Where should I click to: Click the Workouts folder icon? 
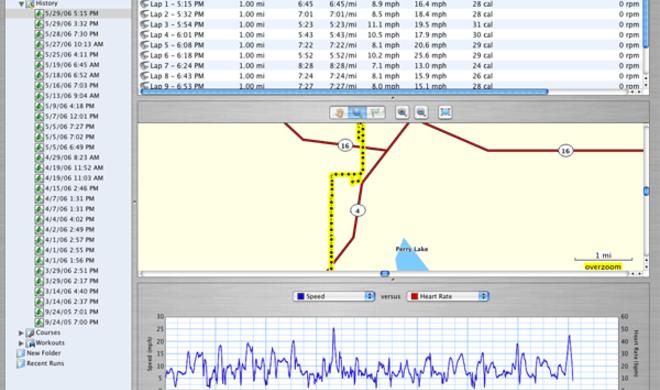point(30,343)
